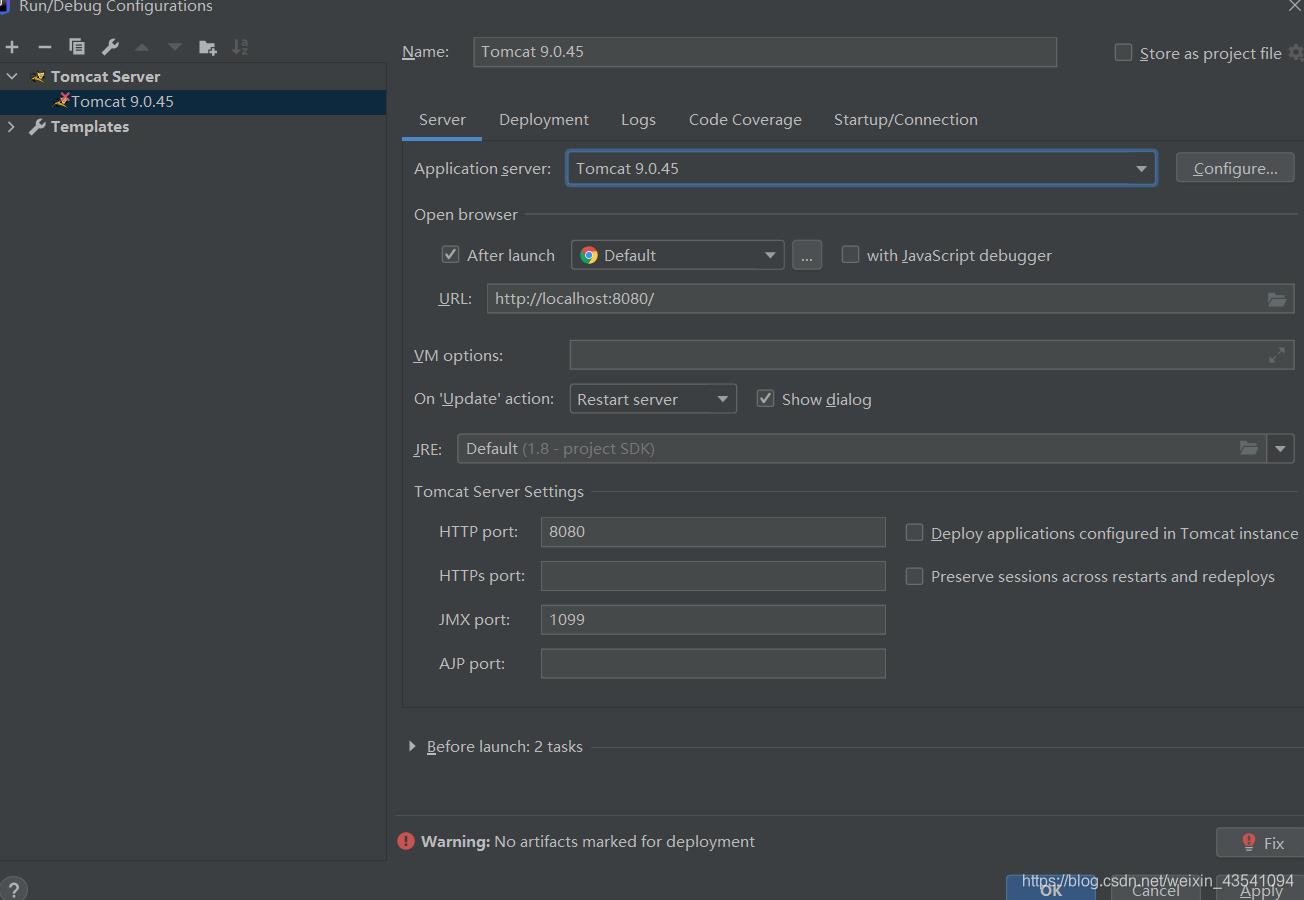Collapse the Tomcat Server tree node
1304x900 pixels.
click(12, 76)
